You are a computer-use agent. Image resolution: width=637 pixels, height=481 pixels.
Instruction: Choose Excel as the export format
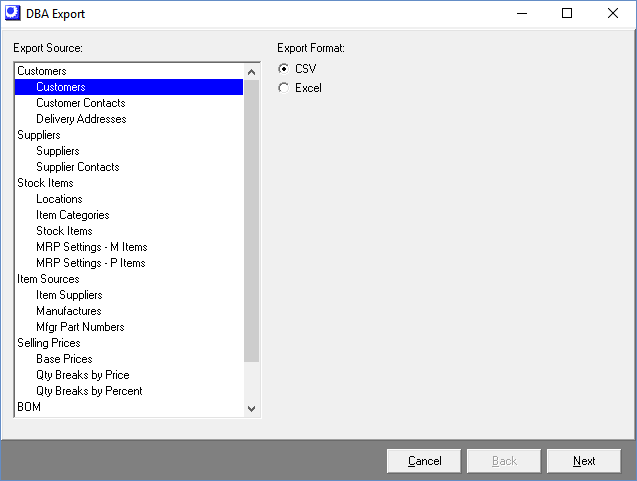point(284,88)
